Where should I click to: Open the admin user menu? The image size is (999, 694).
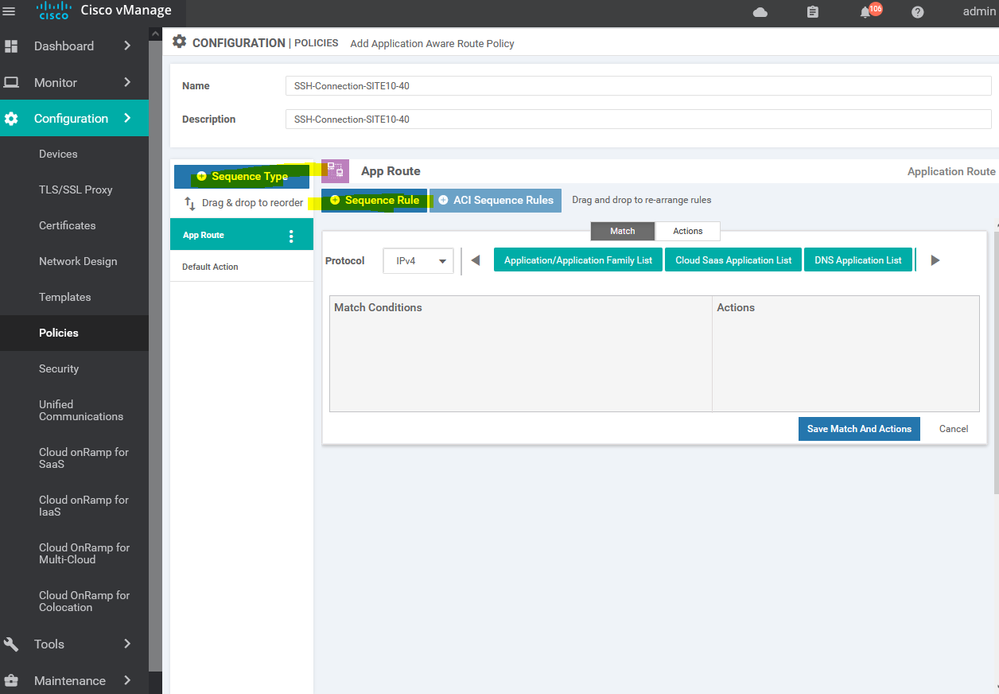click(979, 11)
